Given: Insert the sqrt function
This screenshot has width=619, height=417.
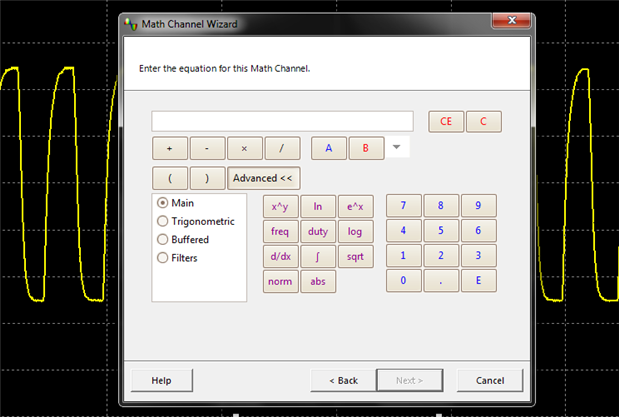Looking at the screenshot, I should (355, 256).
